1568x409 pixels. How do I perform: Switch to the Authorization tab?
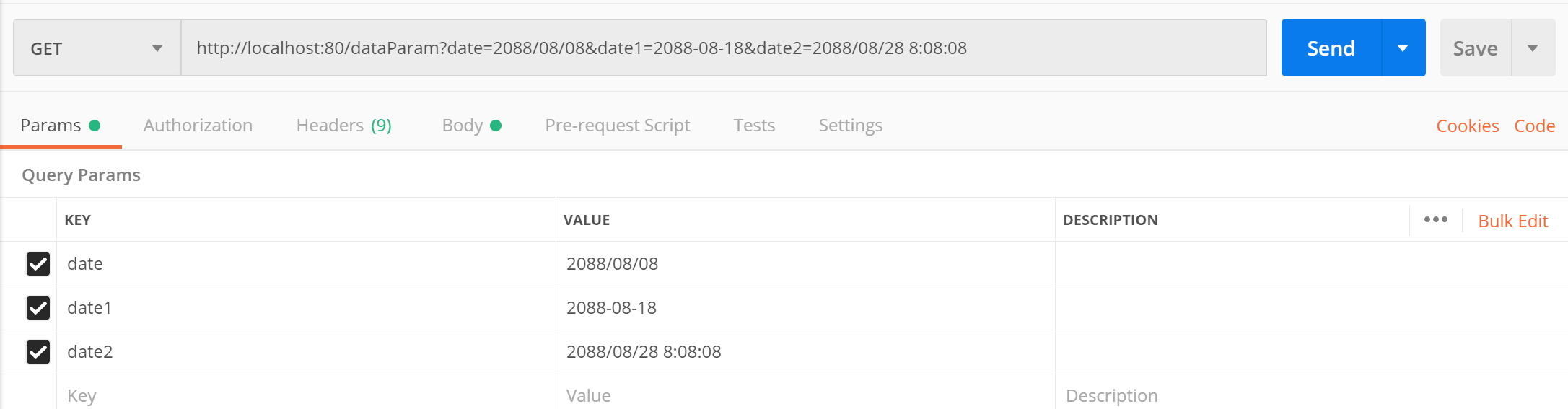[198, 126]
